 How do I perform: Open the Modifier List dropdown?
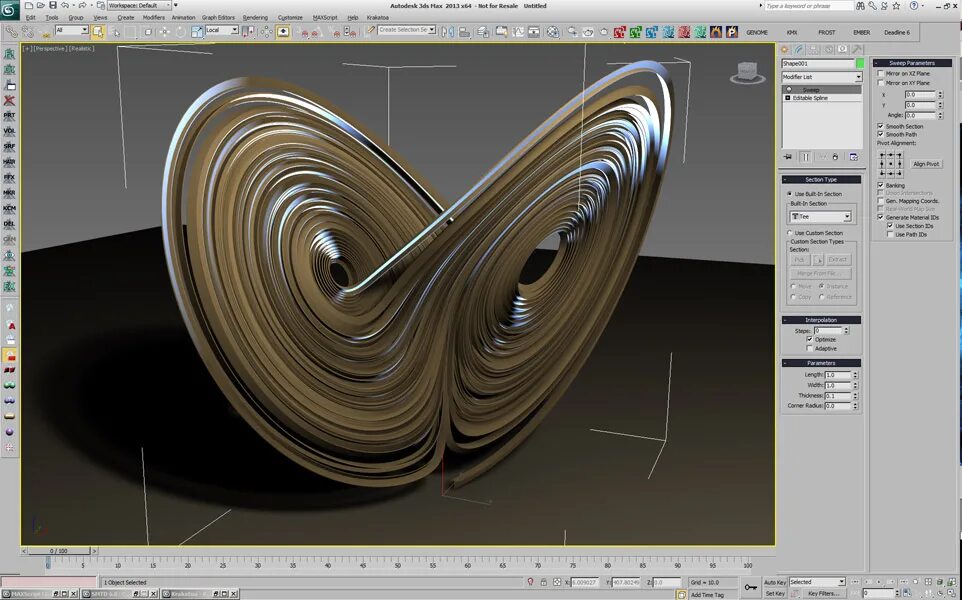(820, 77)
